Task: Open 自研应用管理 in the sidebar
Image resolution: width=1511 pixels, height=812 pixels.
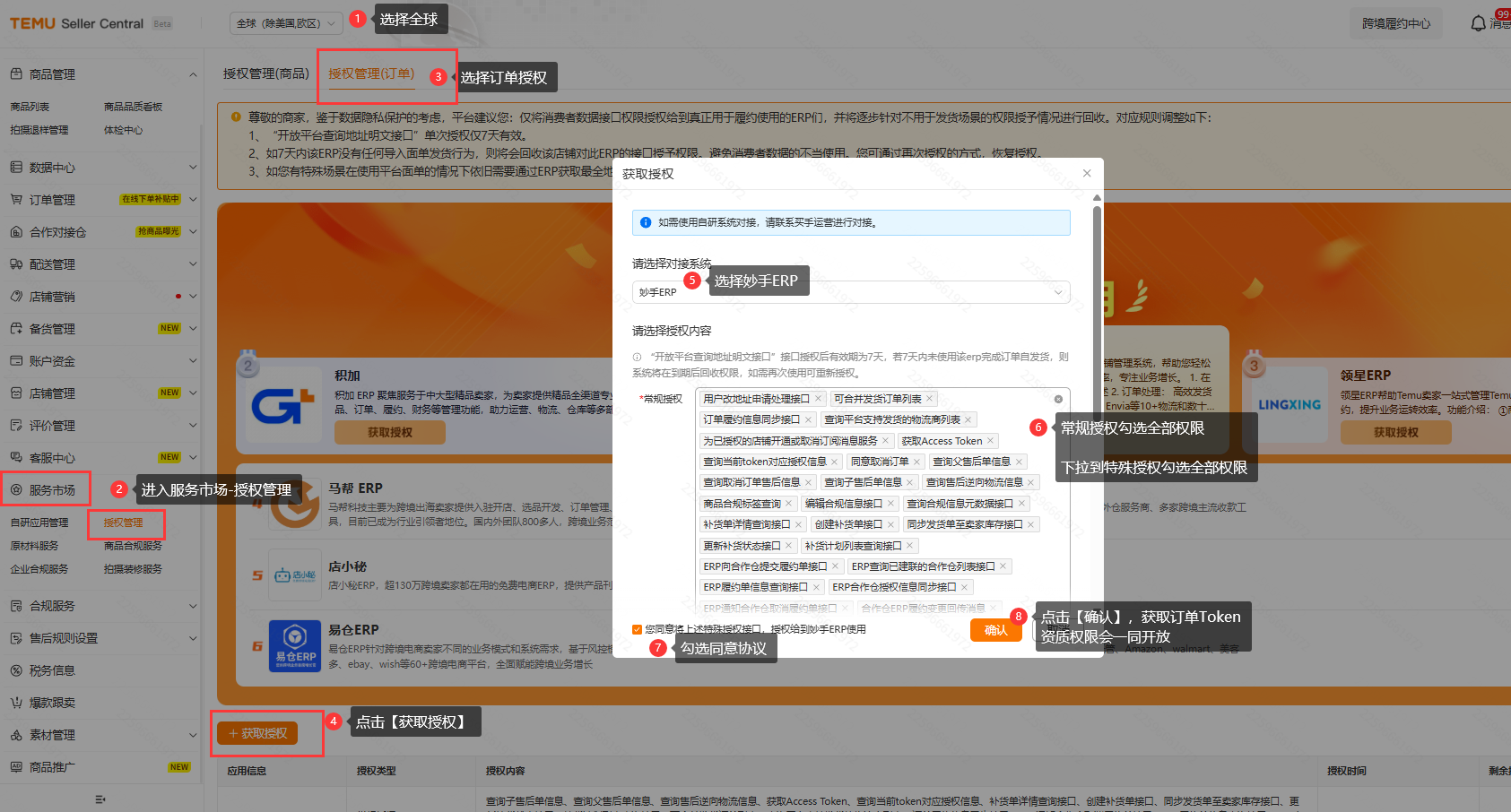Action: pos(39,523)
